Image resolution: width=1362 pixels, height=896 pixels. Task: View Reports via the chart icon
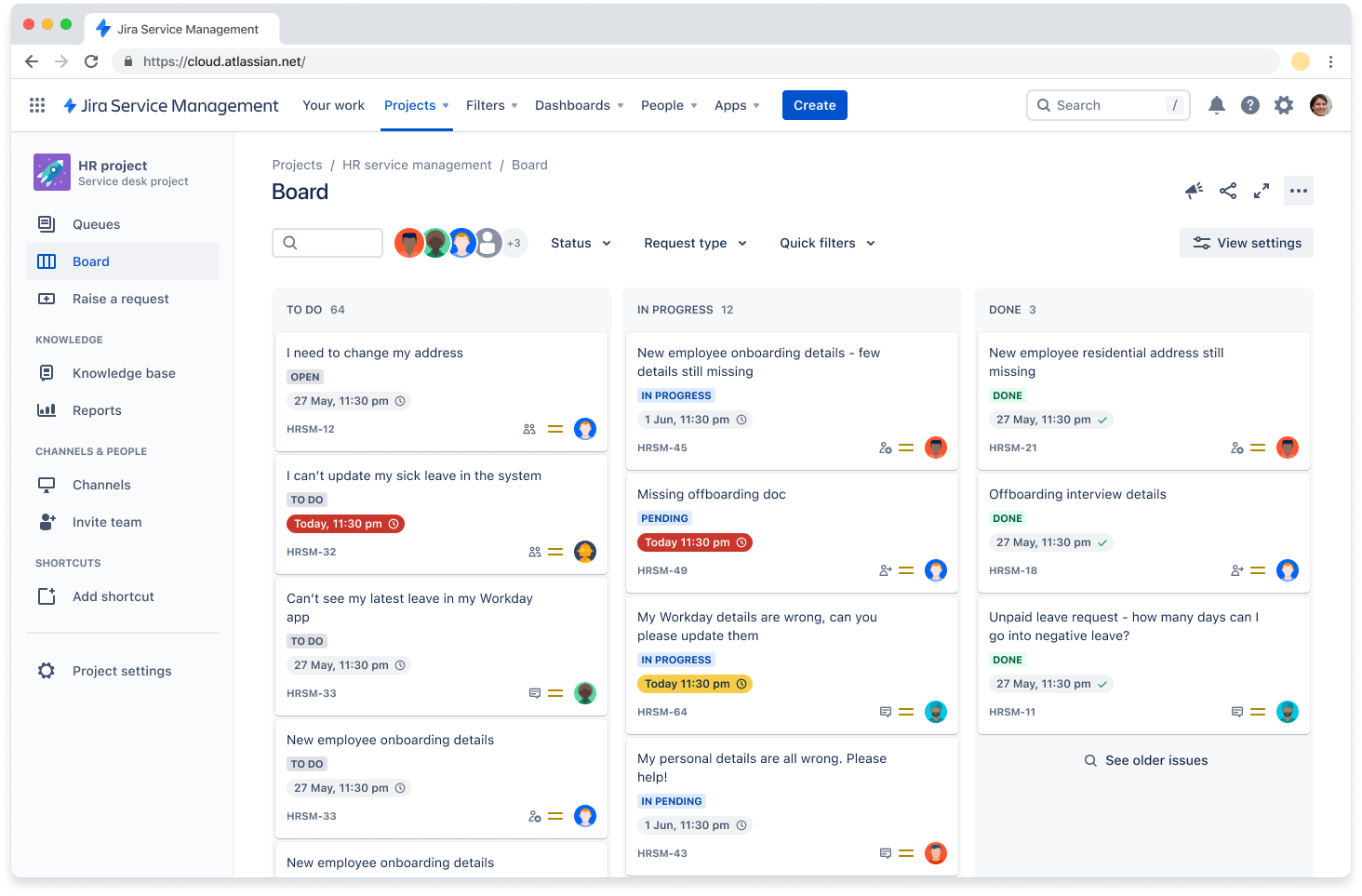[x=47, y=409]
